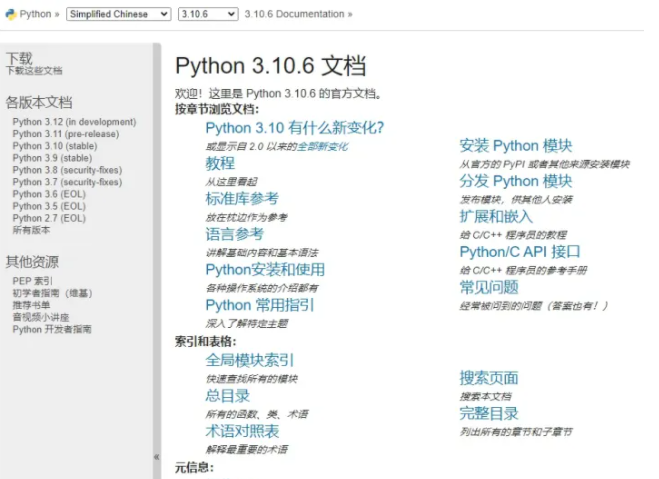This screenshot has width=659, height=479.
Task: Collapse the sidebar with « arrow
Action: (156, 457)
